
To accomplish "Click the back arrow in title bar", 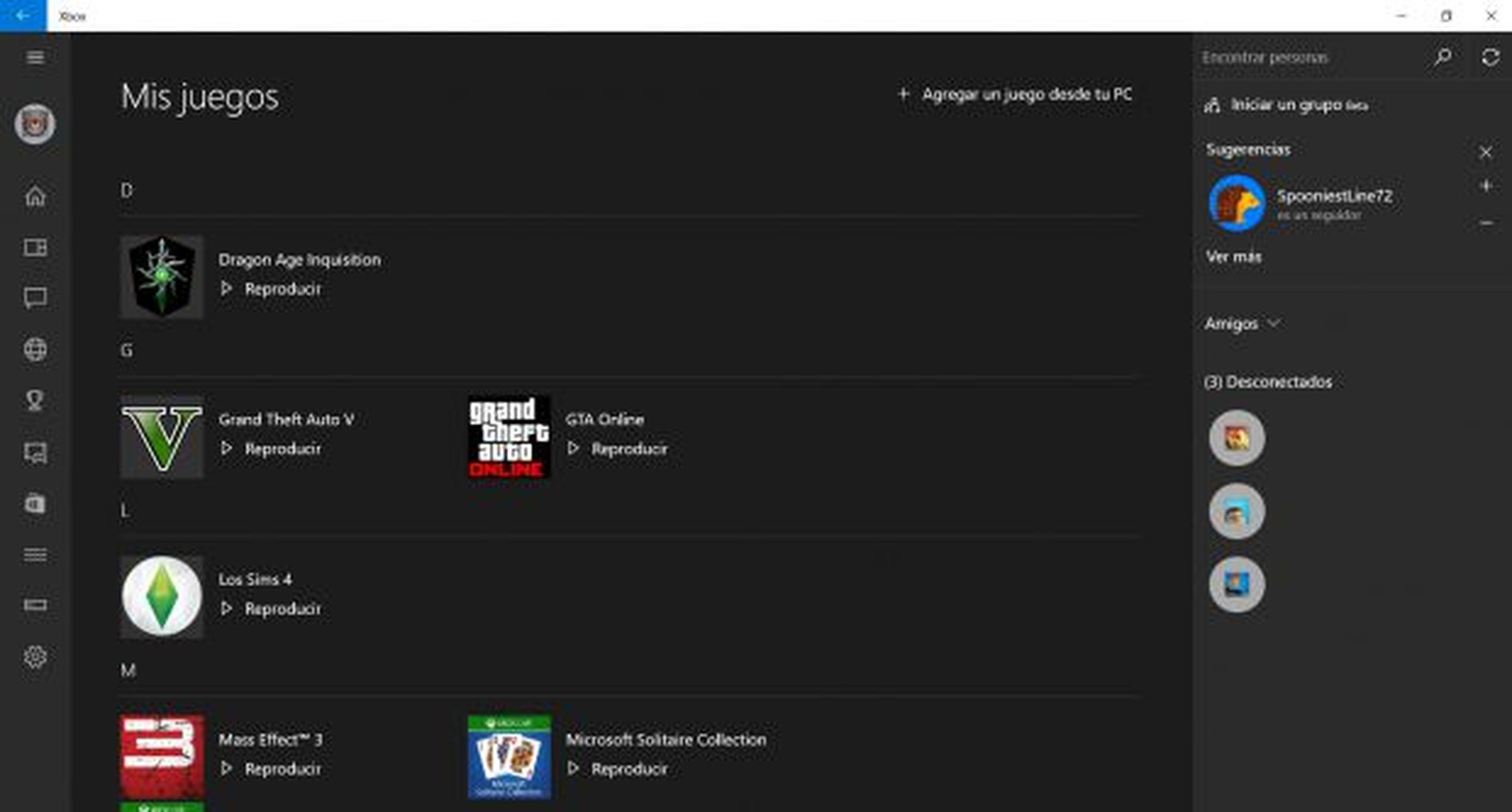I will click(23, 16).
